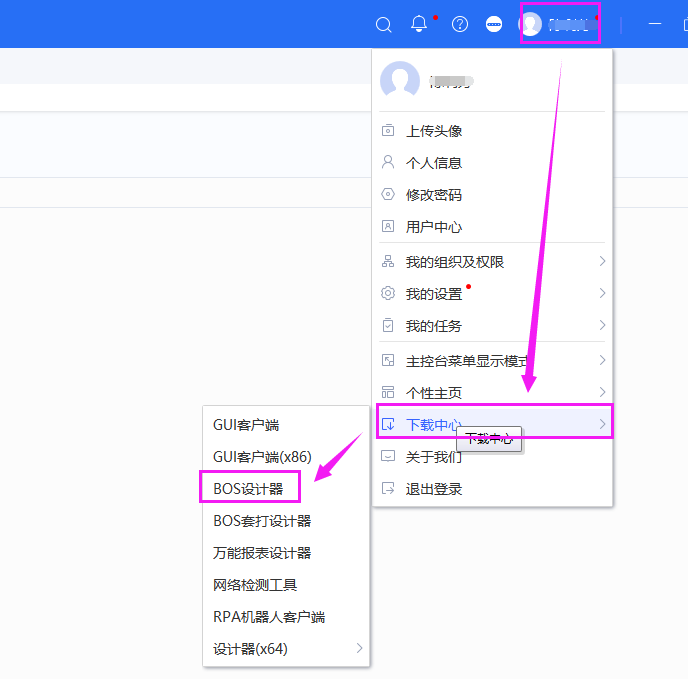Select BOS设计器 from download list

tap(248, 489)
